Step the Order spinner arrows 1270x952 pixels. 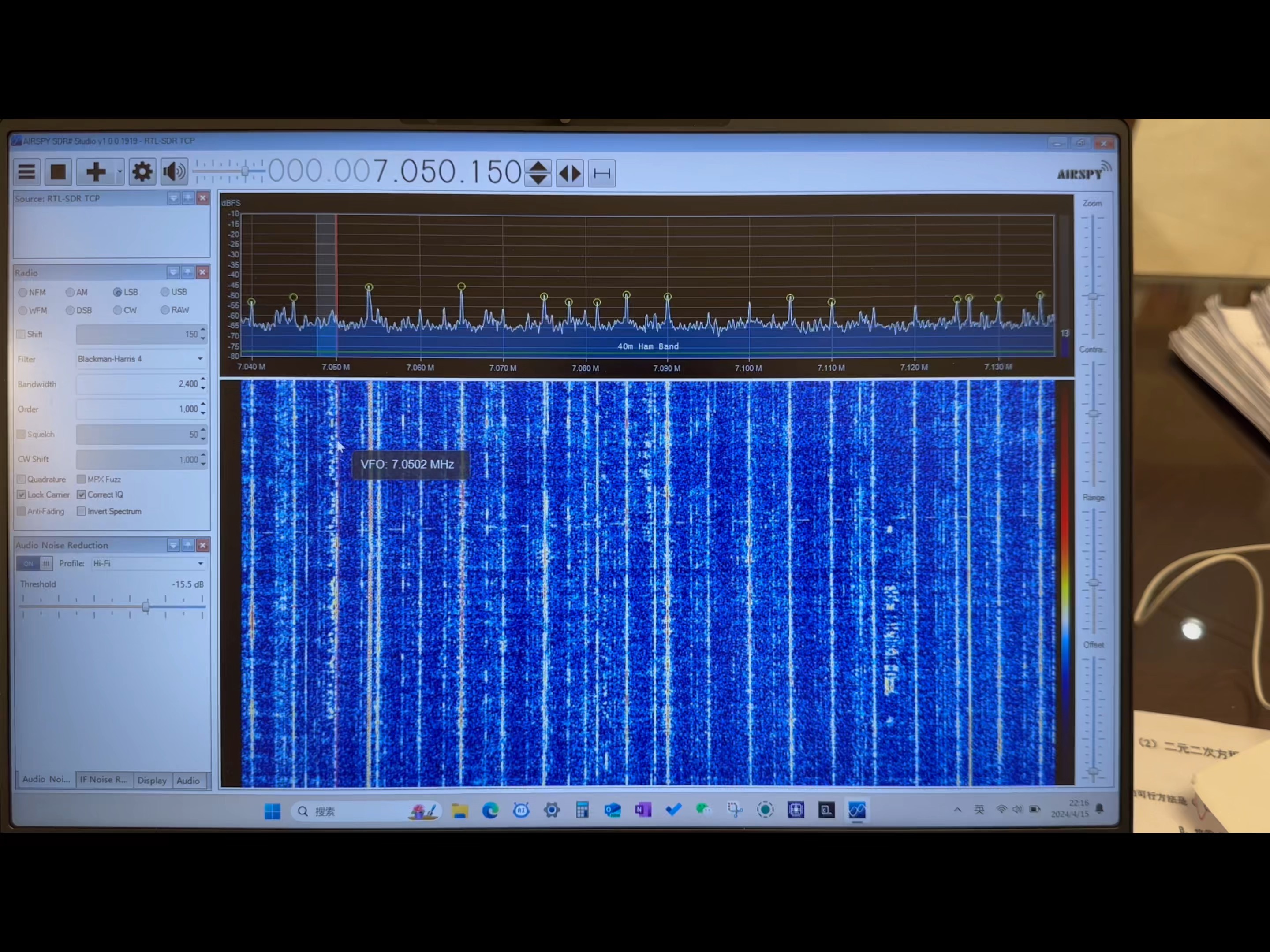(203, 409)
